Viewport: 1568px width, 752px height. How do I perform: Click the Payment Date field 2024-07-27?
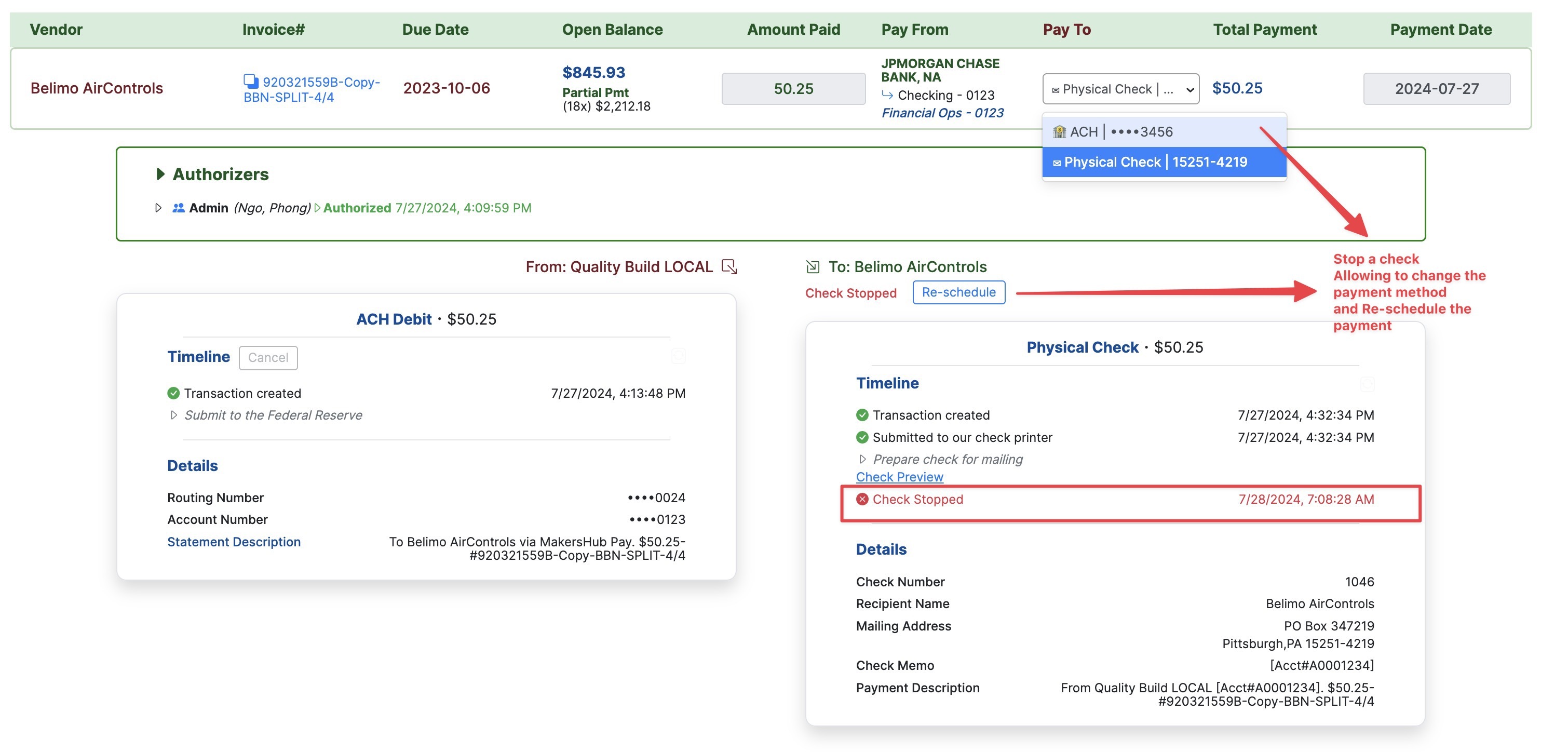coord(1437,89)
